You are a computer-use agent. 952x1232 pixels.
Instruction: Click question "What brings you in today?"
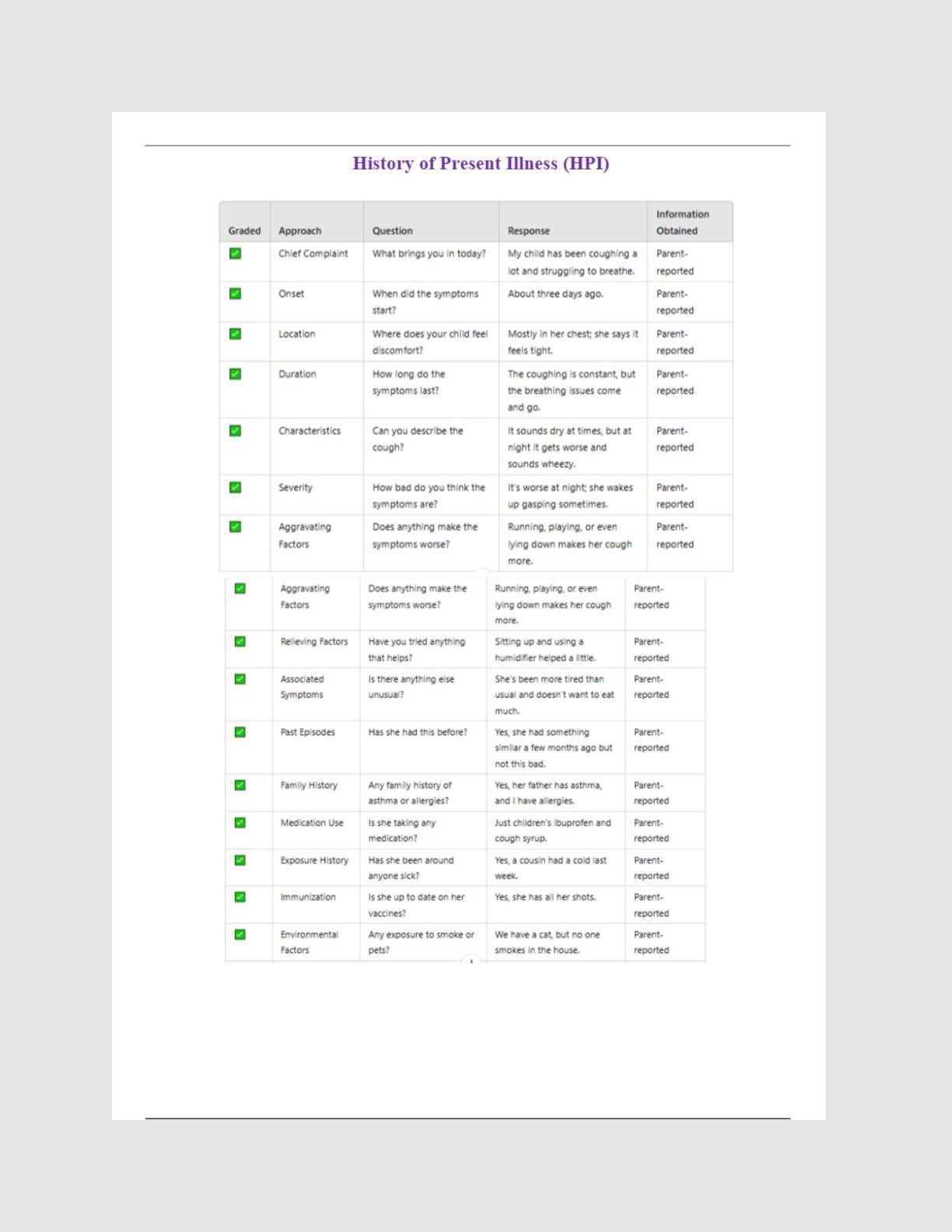click(x=429, y=254)
